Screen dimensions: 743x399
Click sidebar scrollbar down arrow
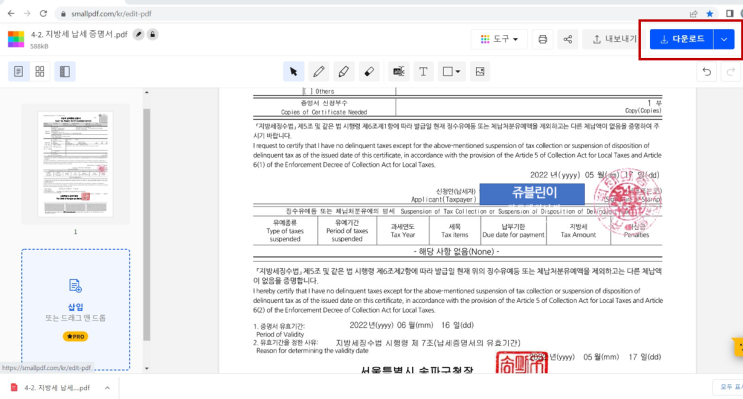146,368
